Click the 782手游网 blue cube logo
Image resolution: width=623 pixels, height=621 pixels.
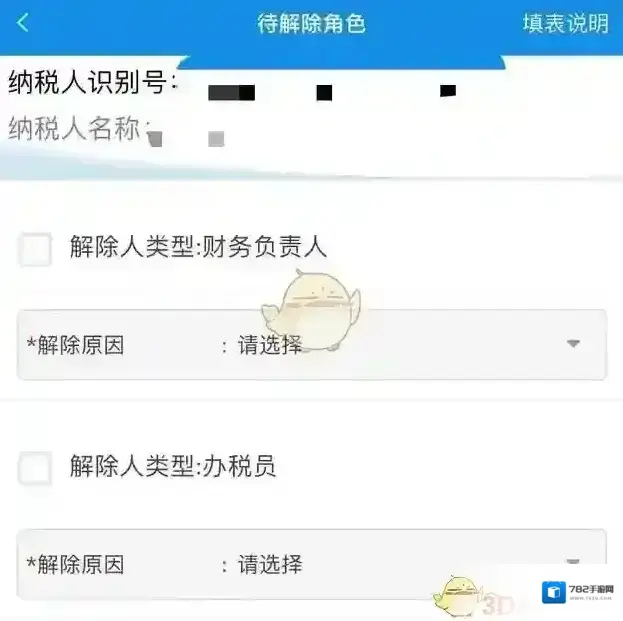(x=553, y=592)
